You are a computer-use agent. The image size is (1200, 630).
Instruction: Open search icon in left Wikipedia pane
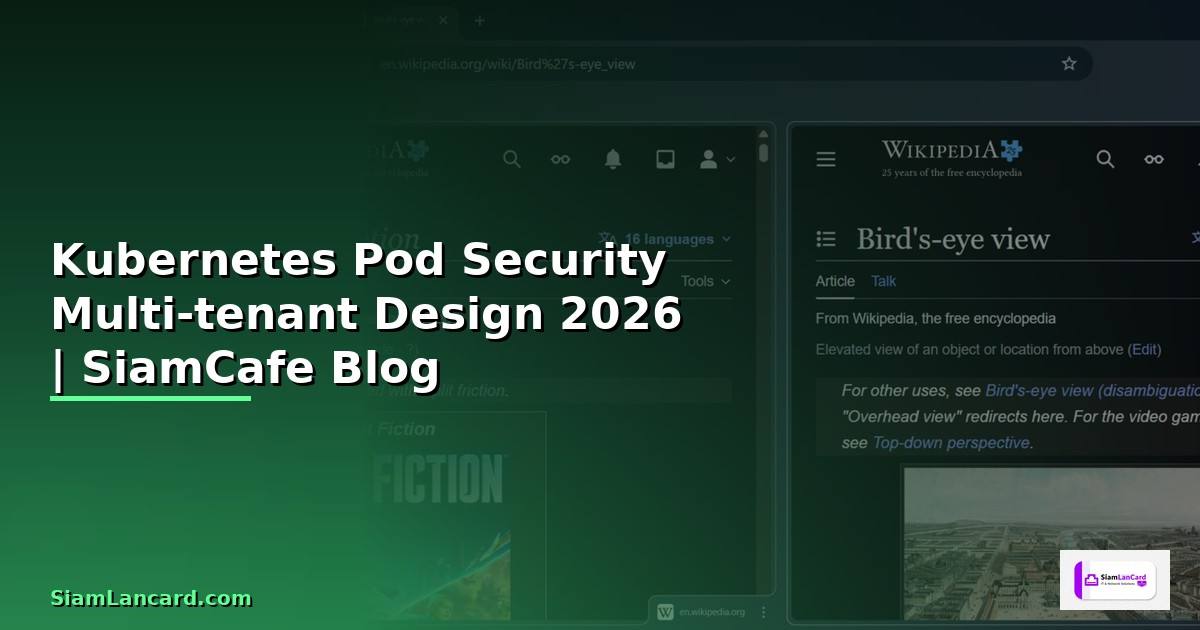pos(512,159)
